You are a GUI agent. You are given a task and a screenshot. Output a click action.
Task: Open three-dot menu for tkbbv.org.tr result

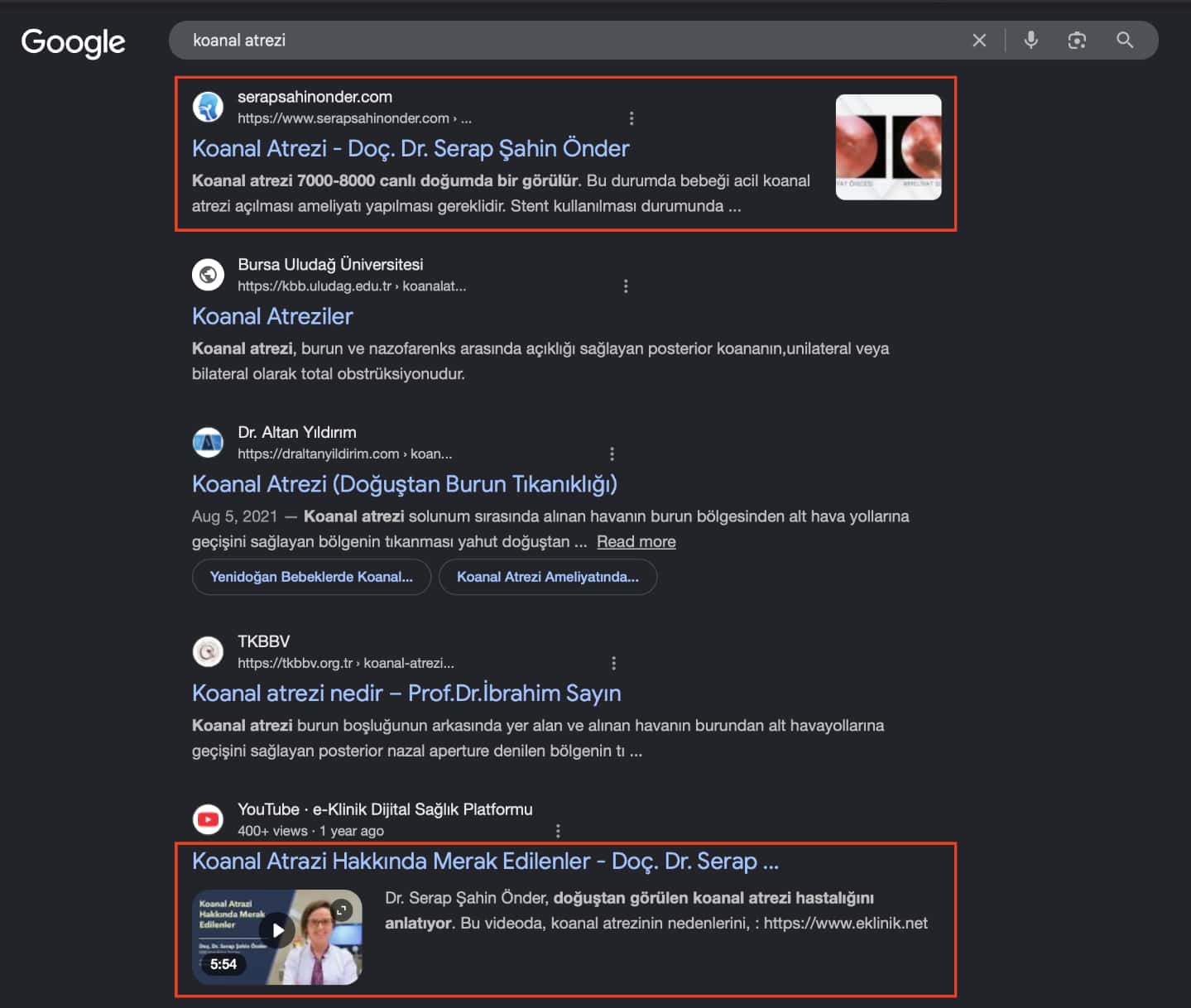tap(613, 663)
